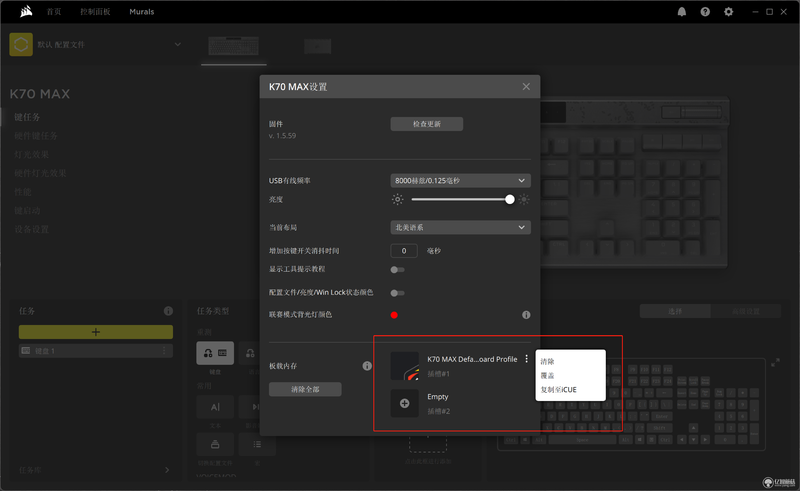Toggle 配置文件/亮度/Win Lock状态颜色 switch
Screen dimensions: 800x491
coord(397,293)
